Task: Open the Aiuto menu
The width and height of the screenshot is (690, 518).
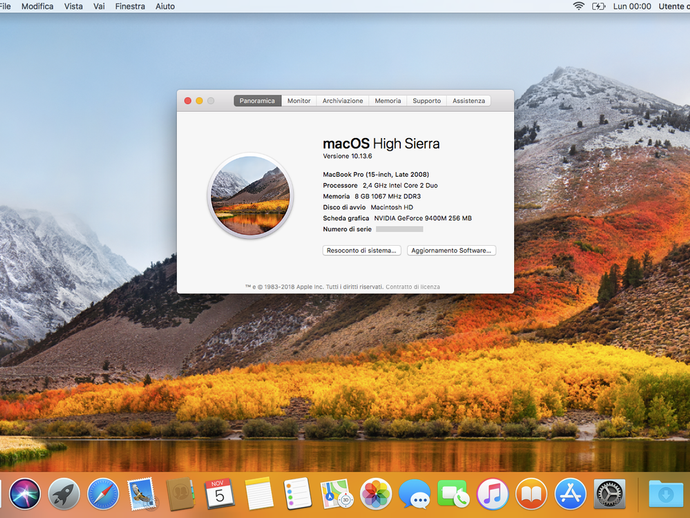Action: click(165, 6)
